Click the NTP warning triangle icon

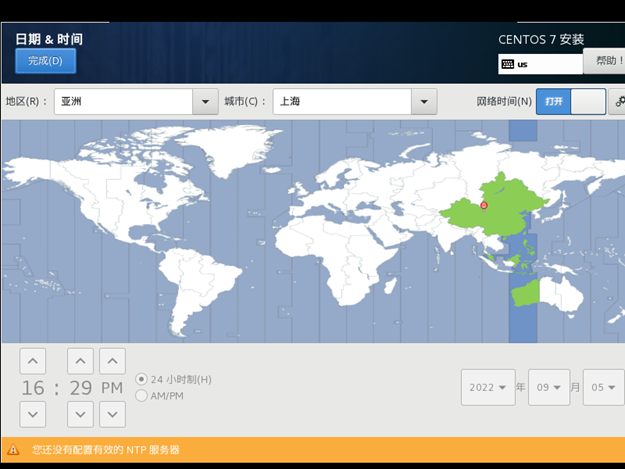pyautogui.click(x=13, y=449)
